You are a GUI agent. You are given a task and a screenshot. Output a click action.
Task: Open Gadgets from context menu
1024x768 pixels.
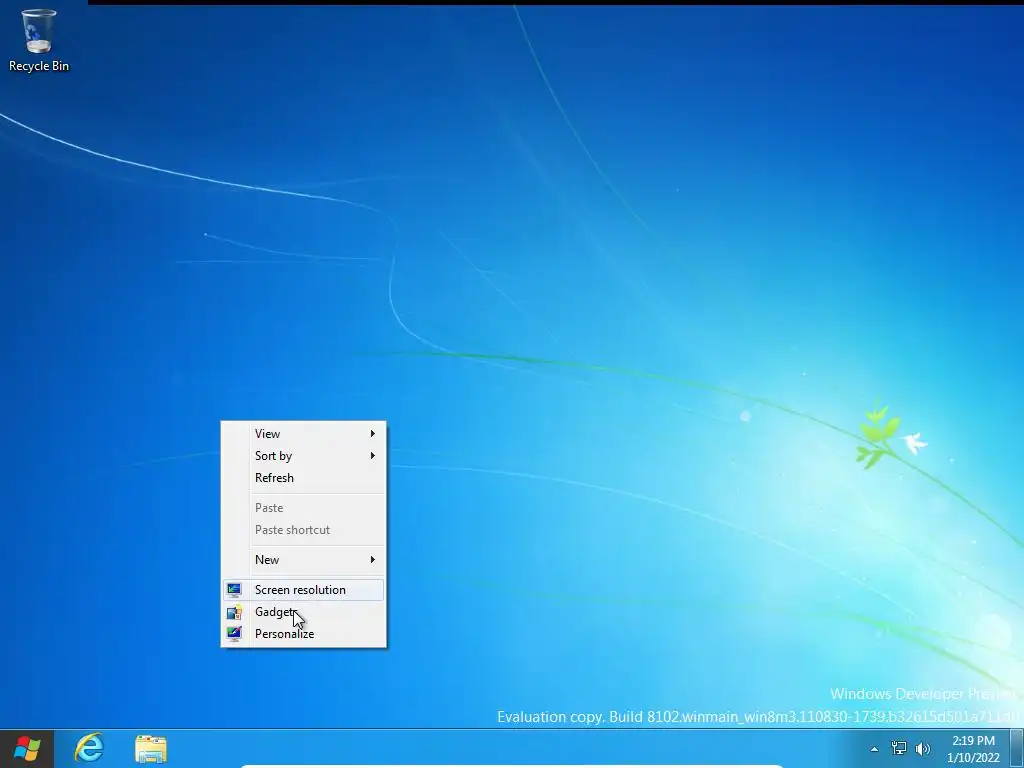tap(304, 612)
